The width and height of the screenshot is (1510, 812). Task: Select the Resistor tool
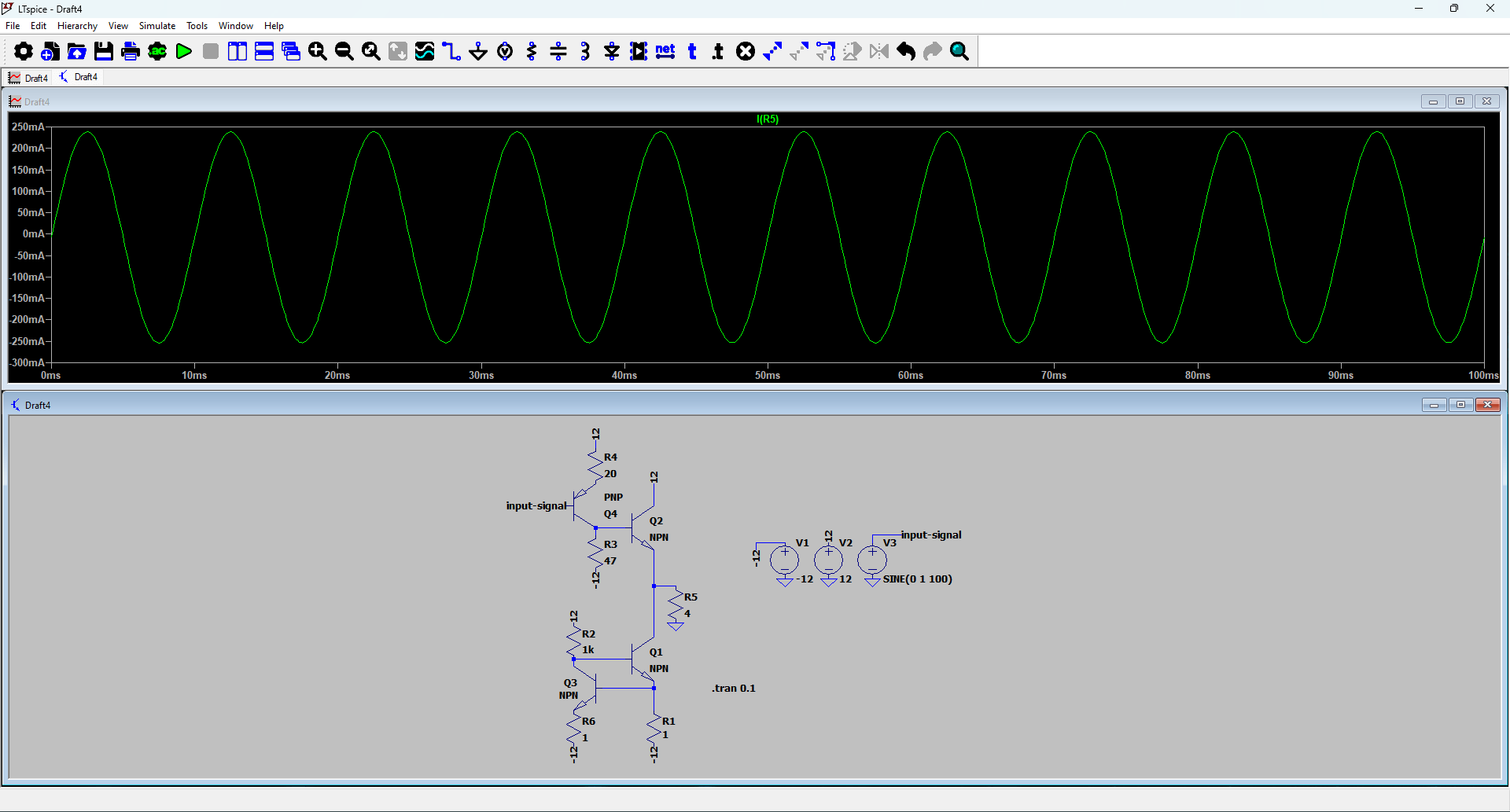(x=532, y=52)
